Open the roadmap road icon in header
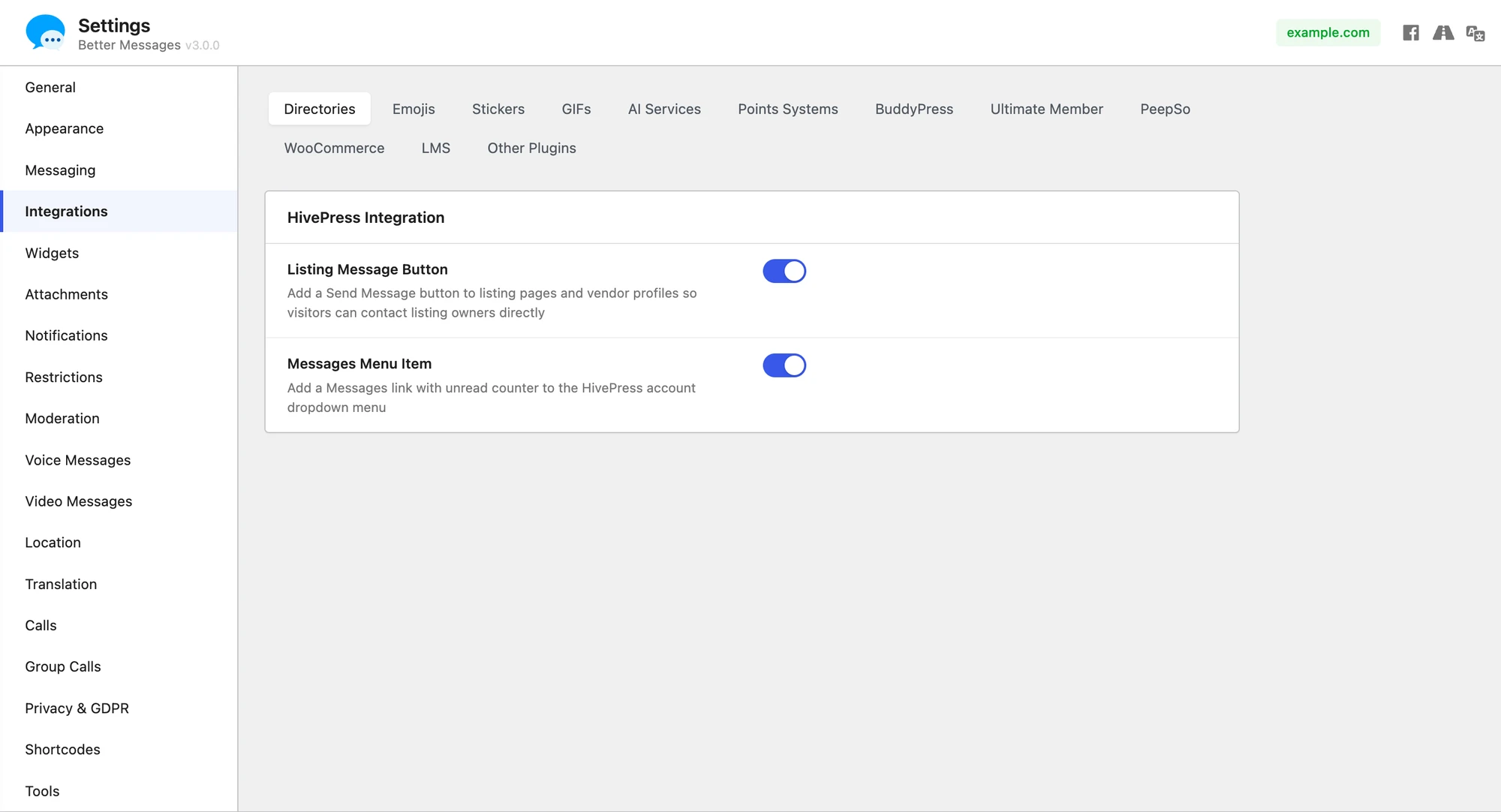This screenshot has height=812, width=1501. pos(1443,32)
